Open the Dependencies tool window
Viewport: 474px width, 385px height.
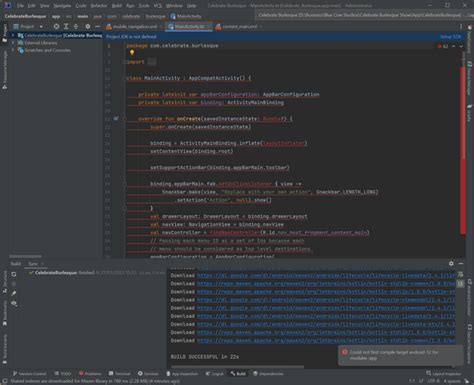(x=268, y=374)
